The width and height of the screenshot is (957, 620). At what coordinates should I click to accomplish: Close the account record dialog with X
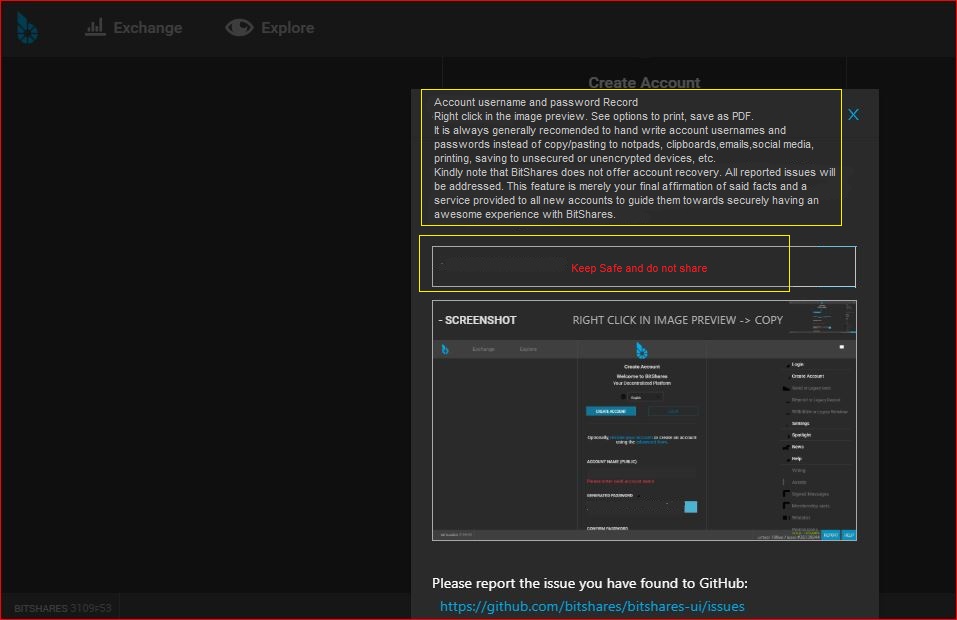pos(853,115)
